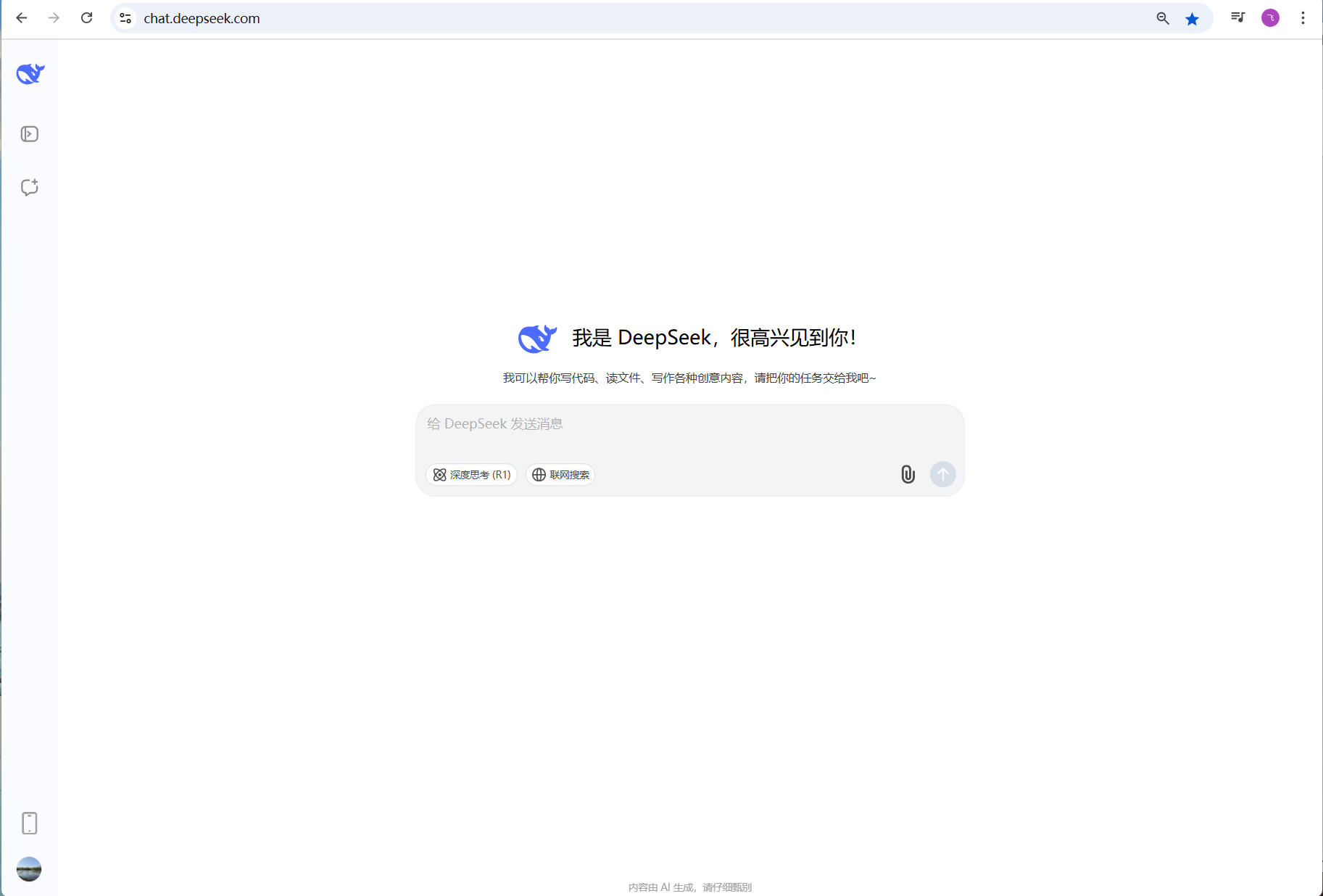Click the subtitle text 我可以帮你写代码
The width and height of the screenshot is (1323, 896).
point(549,378)
